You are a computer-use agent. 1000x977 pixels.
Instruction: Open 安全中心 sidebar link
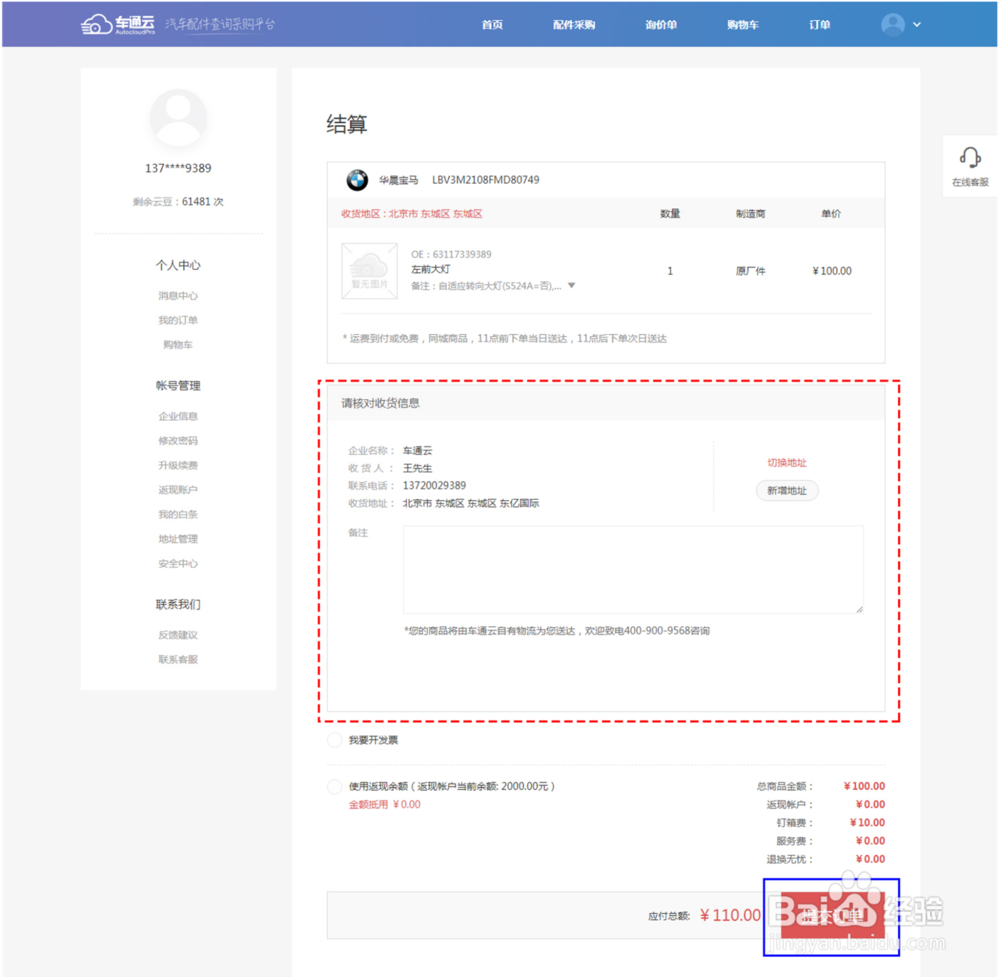pos(178,563)
